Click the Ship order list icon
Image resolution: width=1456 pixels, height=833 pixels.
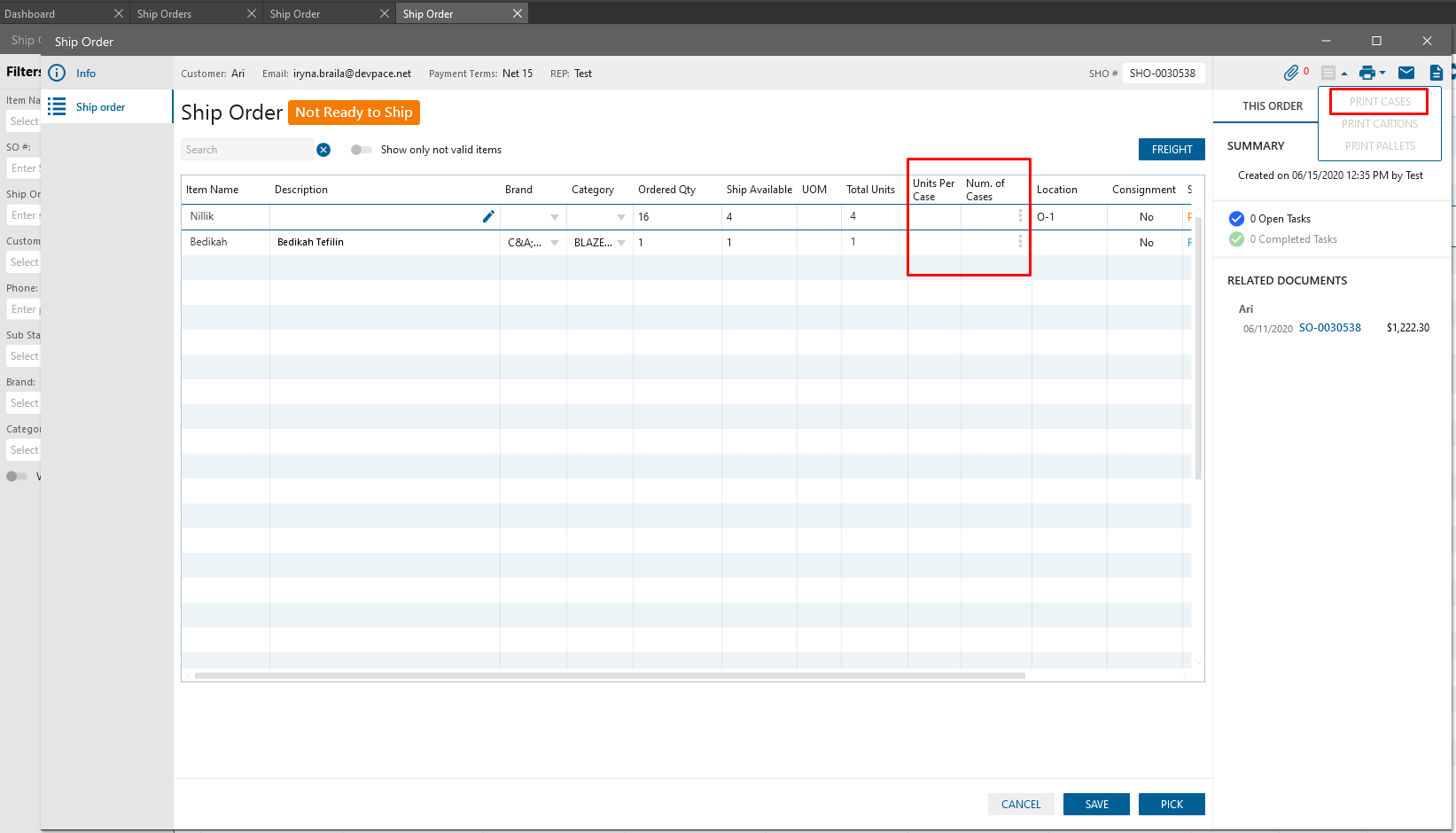(57, 106)
